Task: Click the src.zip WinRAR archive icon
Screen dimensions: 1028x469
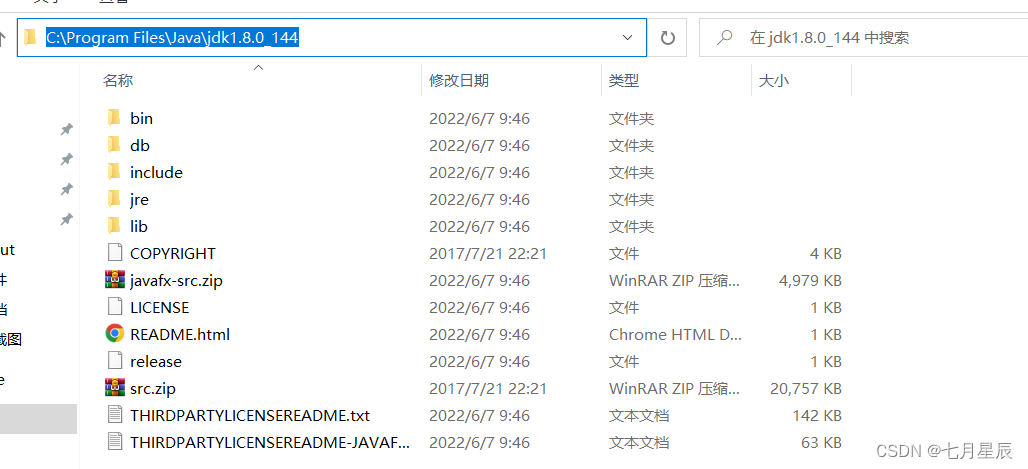Action: click(x=115, y=388)
